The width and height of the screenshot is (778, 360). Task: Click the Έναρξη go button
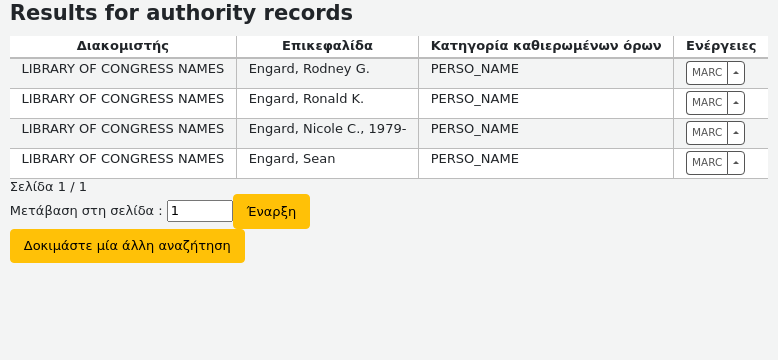271,212
